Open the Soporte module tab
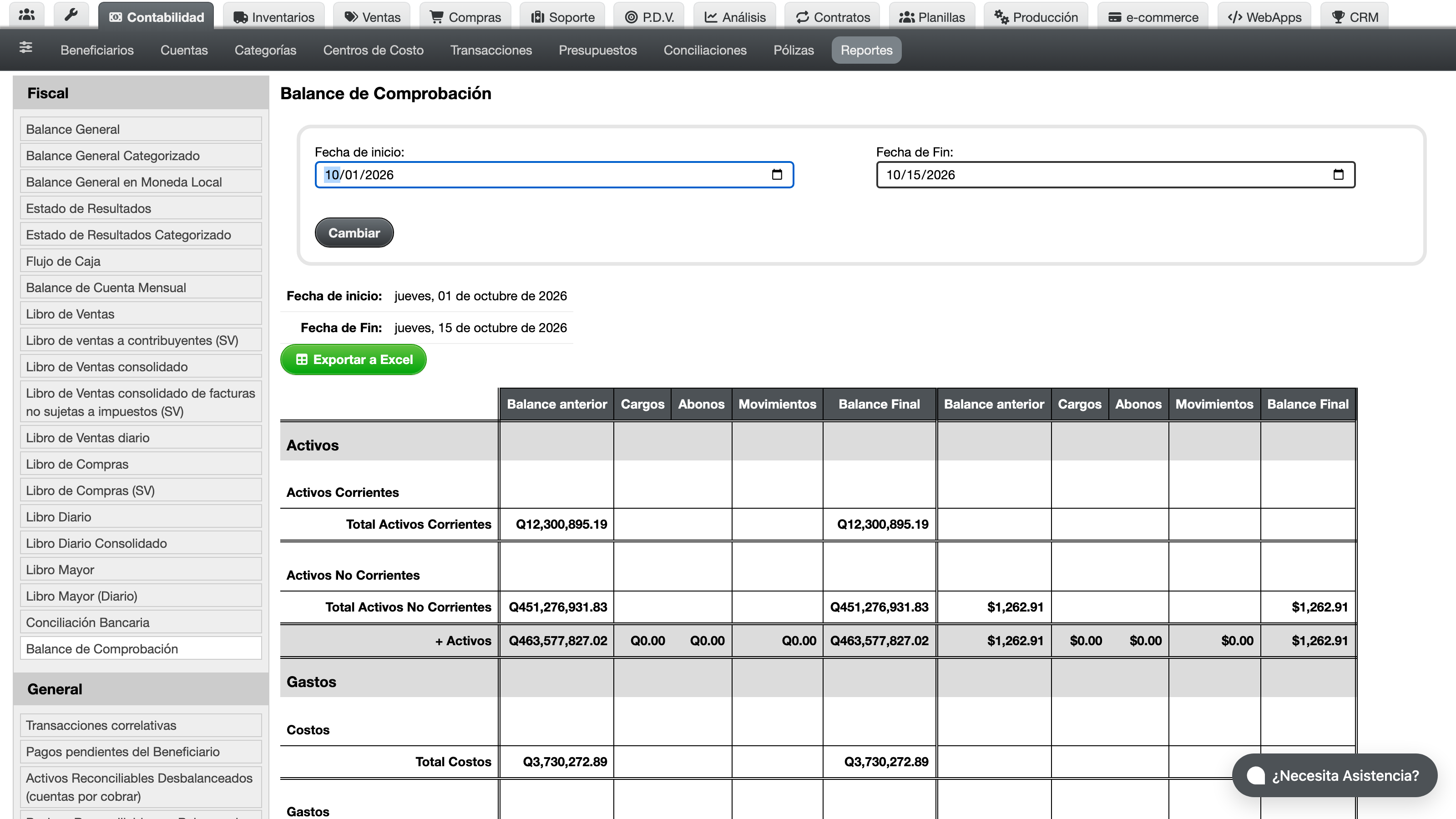 562,16
